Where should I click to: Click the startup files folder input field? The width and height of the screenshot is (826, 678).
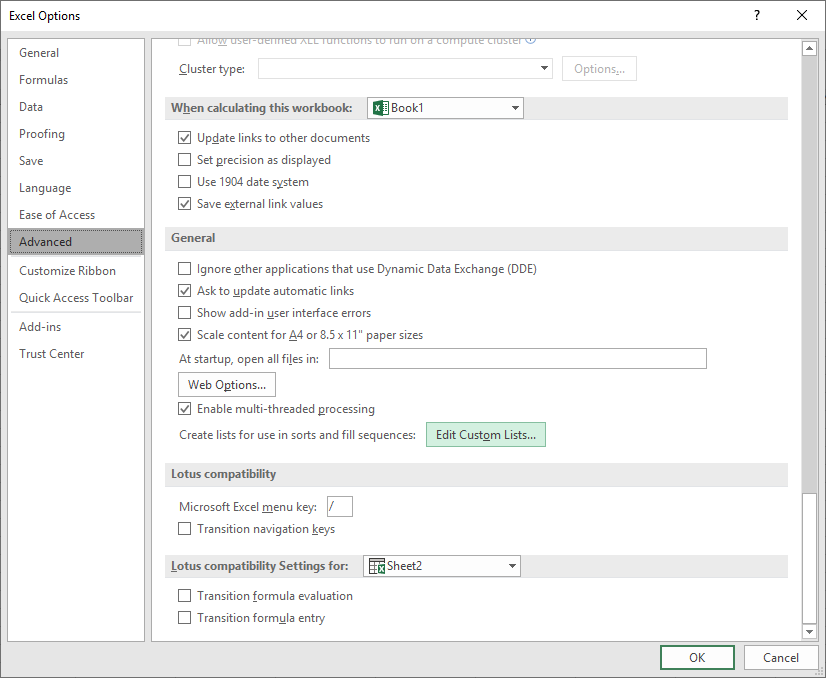517,359
